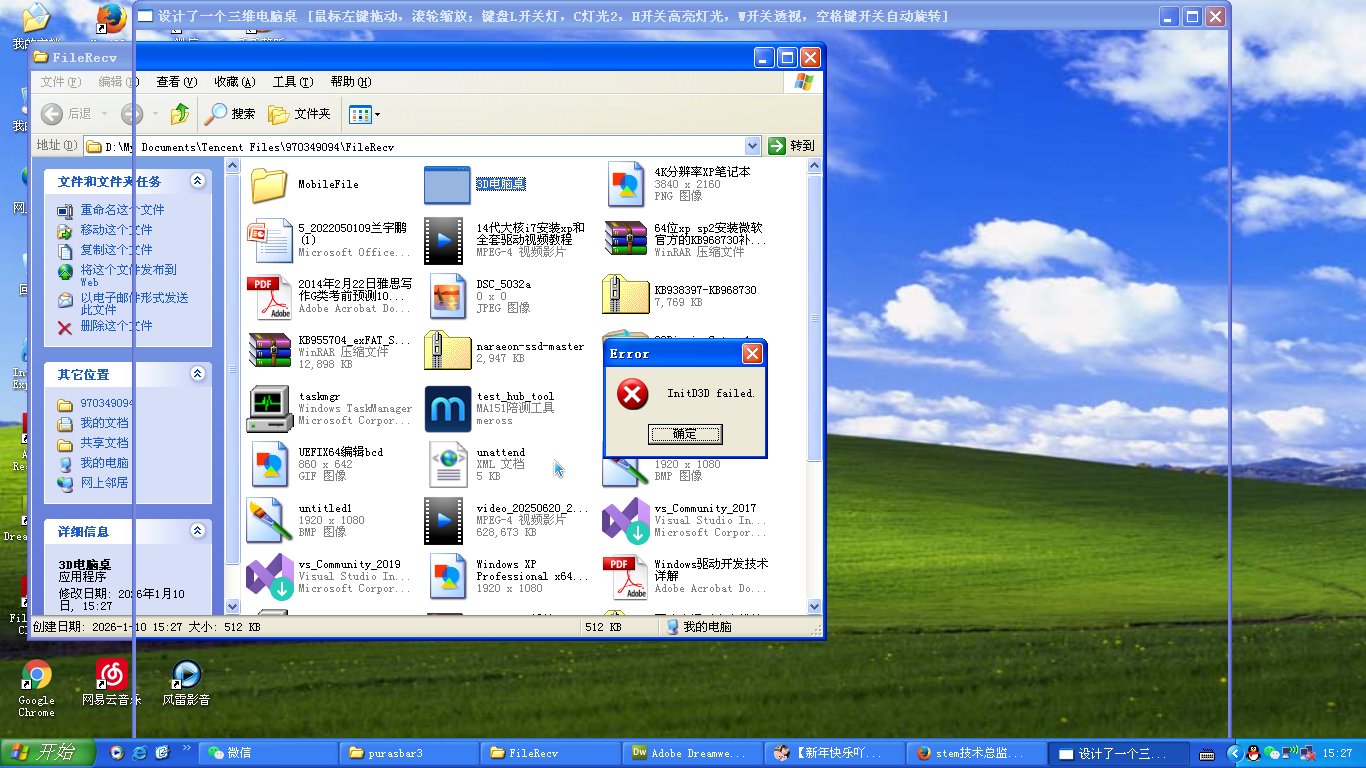
Task: Click Go button beside address bar
Action: [791, 146]
